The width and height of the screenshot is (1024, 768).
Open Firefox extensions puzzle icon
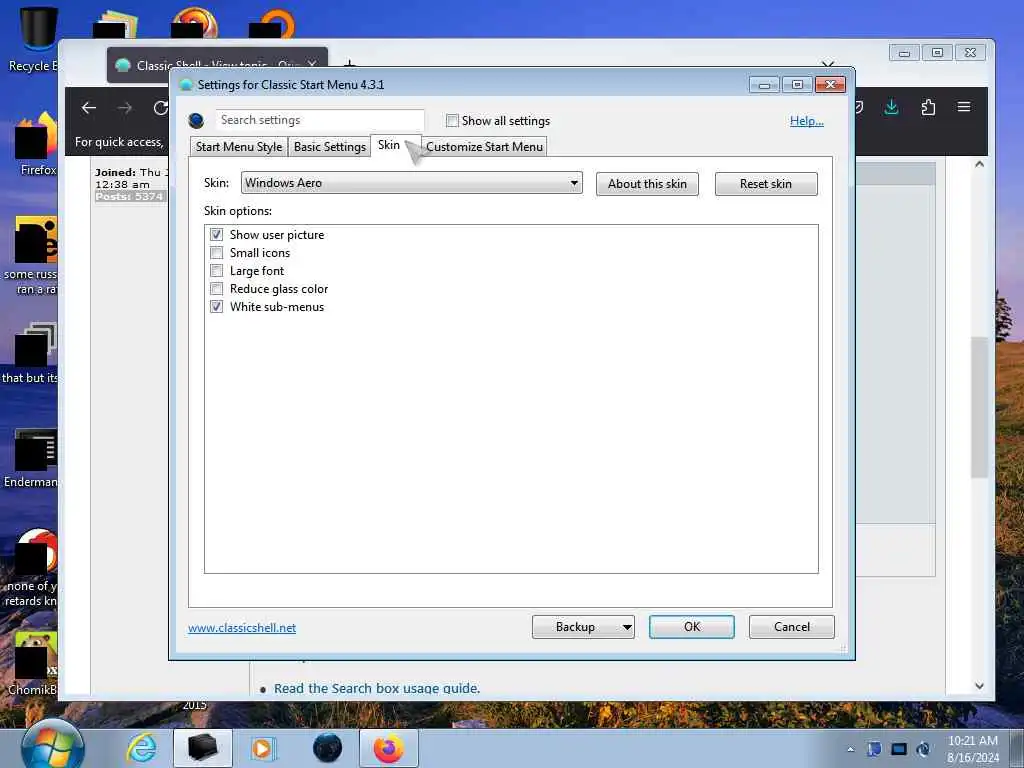pos(928,107)
